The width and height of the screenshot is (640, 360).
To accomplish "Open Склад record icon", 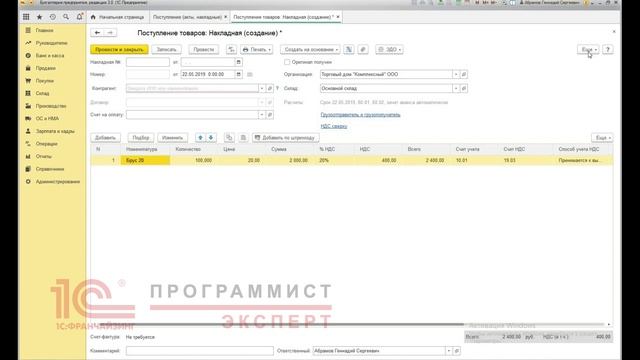I will (x=464, y=88).
